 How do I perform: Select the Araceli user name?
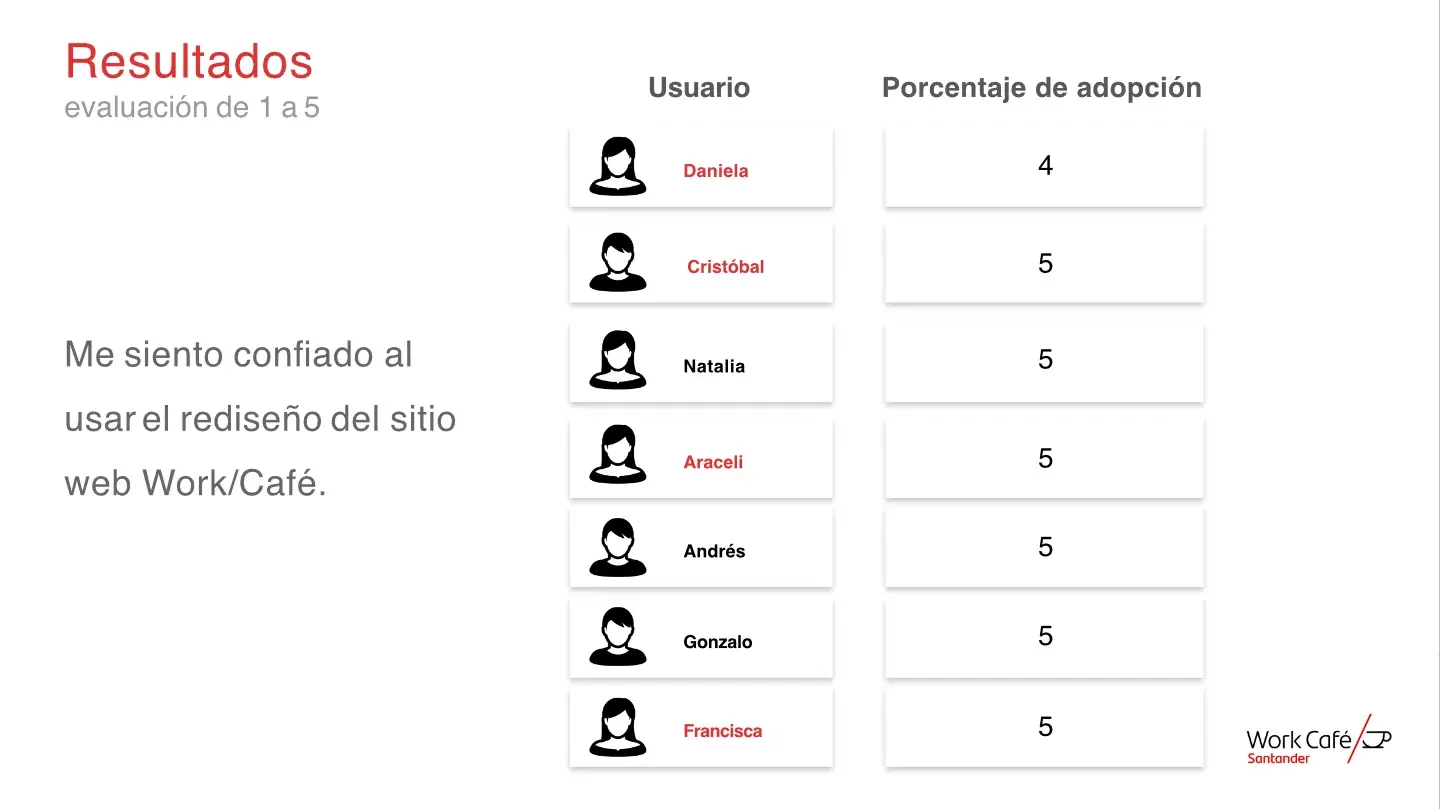[713, 462]
